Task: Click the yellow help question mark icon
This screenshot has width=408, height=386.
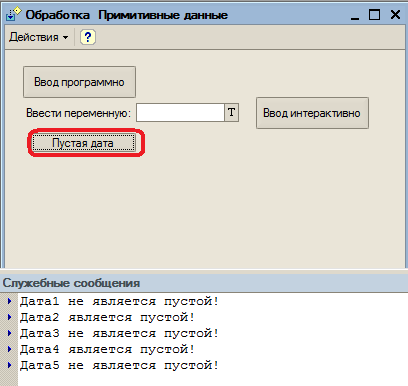Action: tap(88, 37)
